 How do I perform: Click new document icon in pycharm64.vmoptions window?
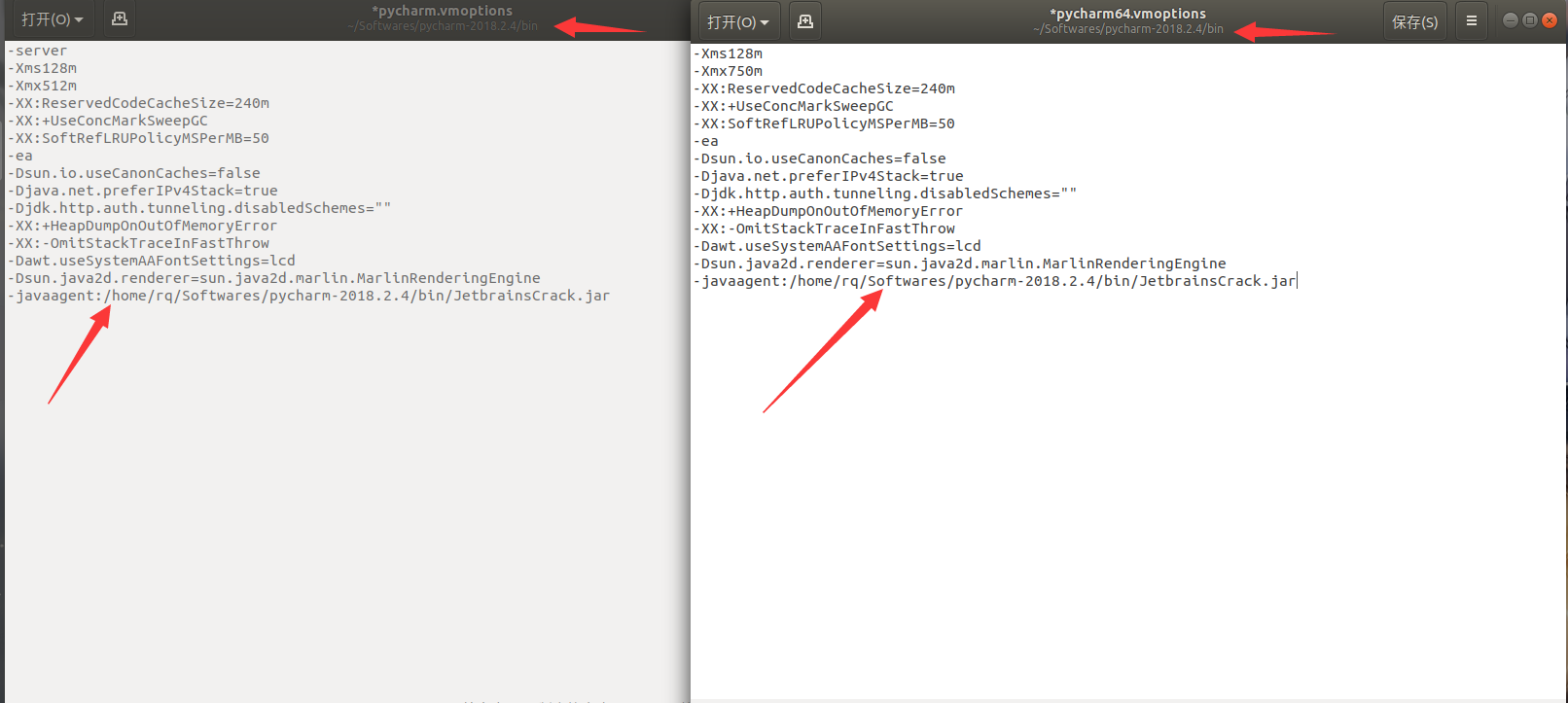point(805,21)
